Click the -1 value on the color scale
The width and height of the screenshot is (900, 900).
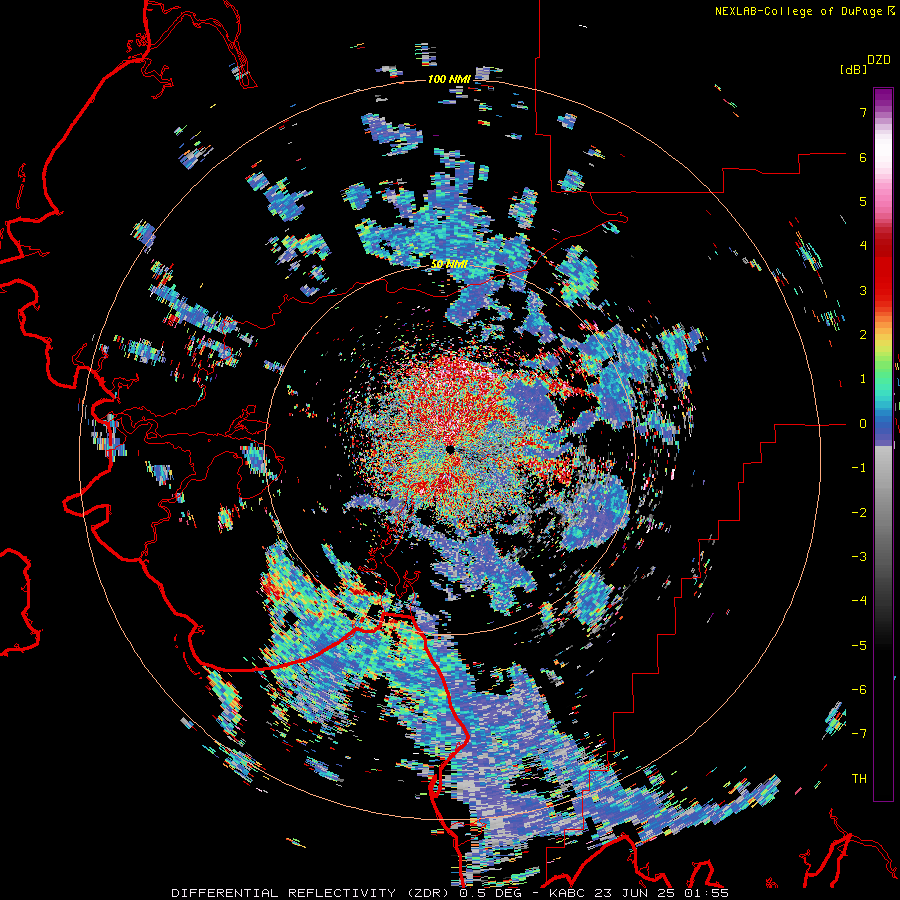pos(859,468)
